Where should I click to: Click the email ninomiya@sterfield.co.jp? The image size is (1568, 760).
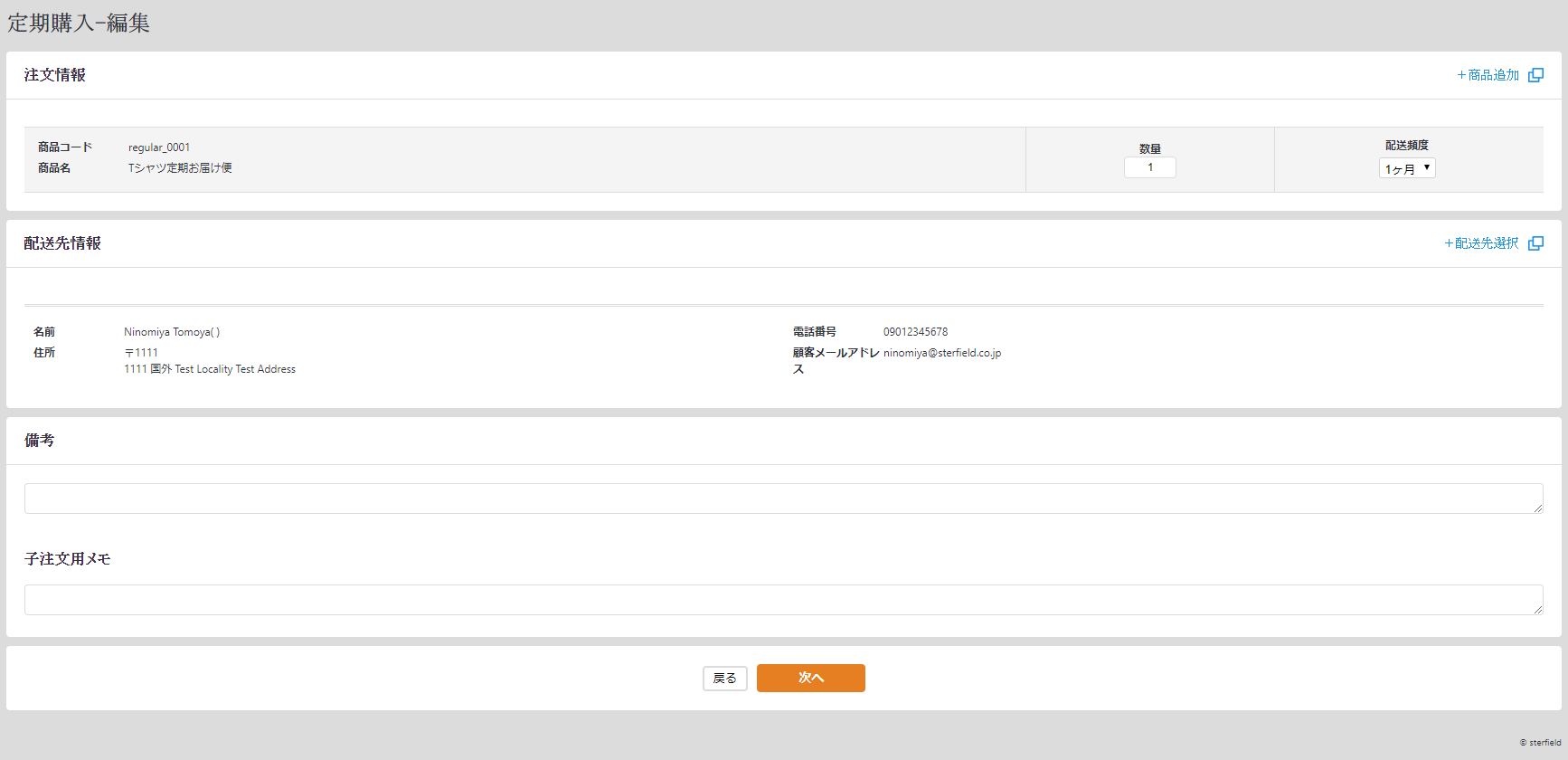click(941, 353)
